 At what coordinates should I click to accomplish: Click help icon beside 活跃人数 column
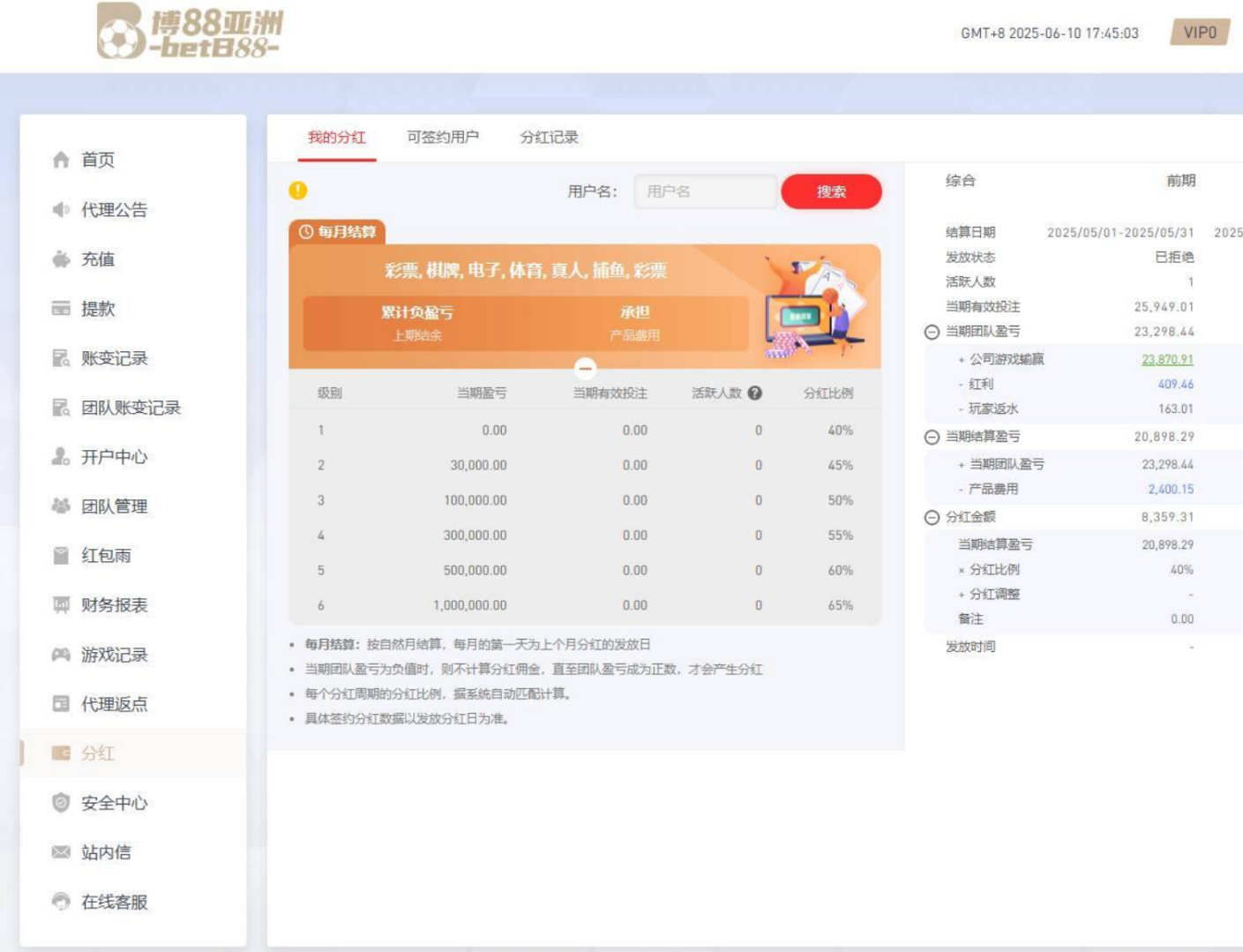pos(755,394)
